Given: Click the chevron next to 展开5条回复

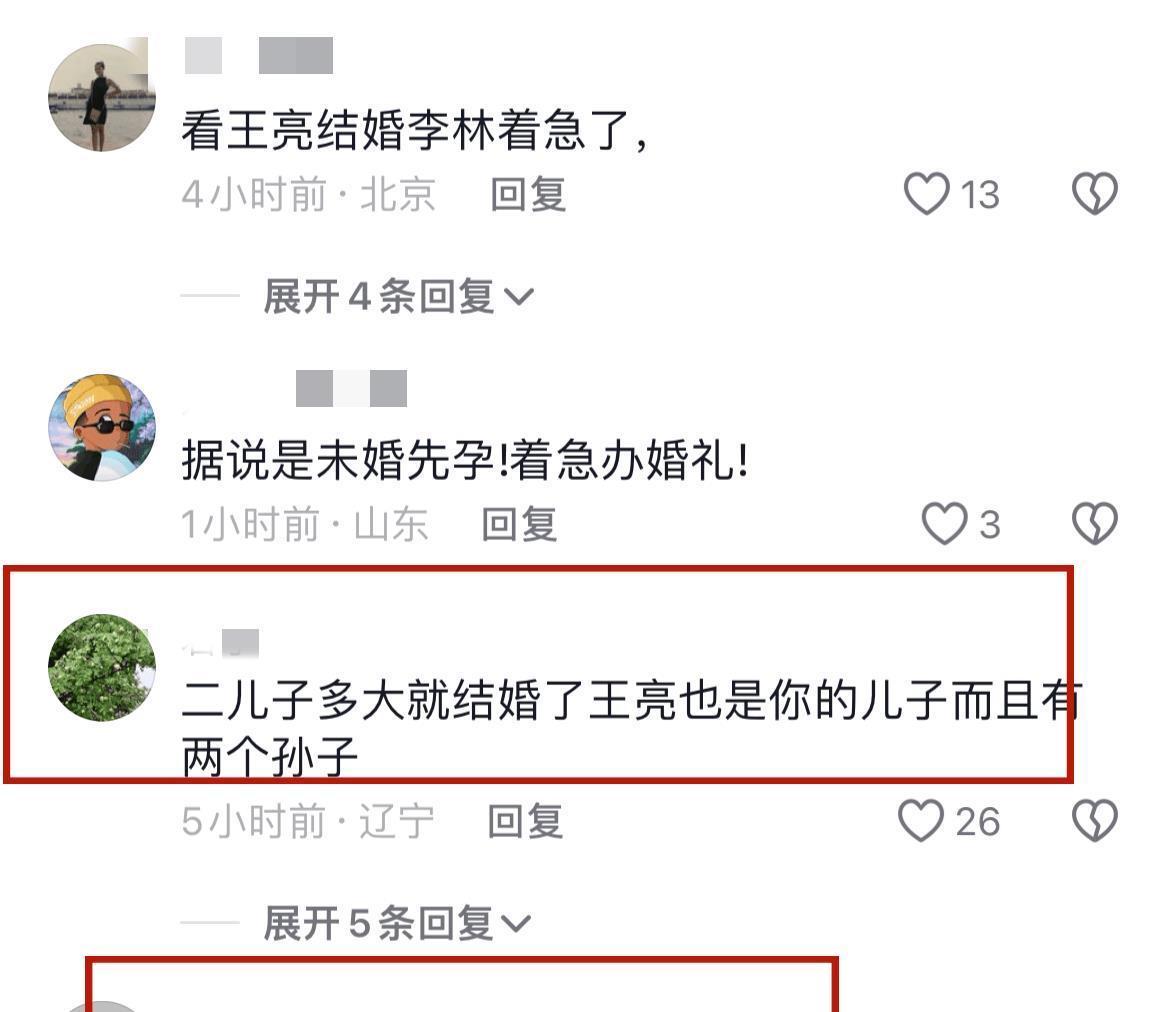Looking at the screenshot, I should pyautogui.click(x=516, y=925).
